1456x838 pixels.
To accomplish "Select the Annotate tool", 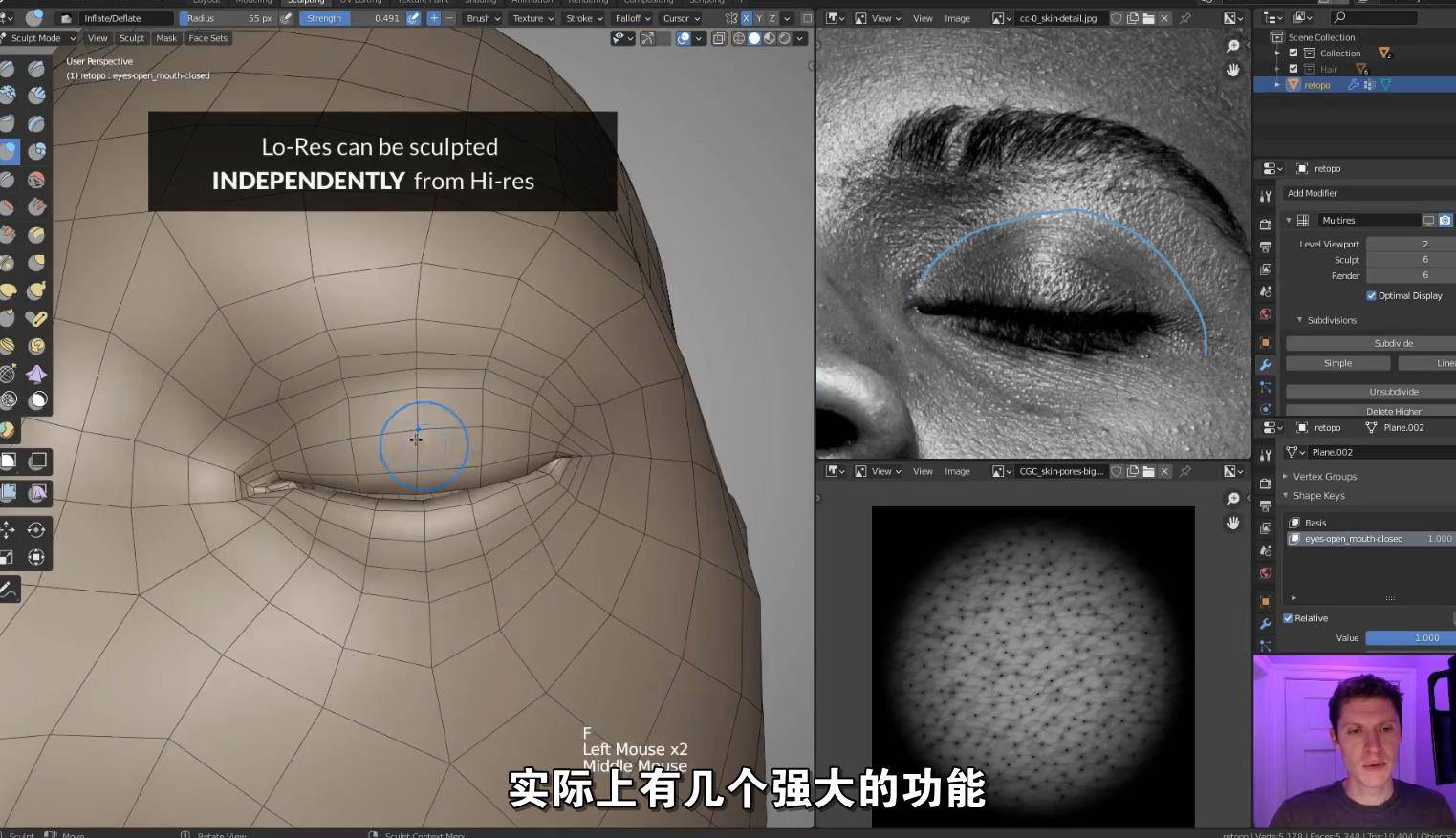I will [8, 591].
